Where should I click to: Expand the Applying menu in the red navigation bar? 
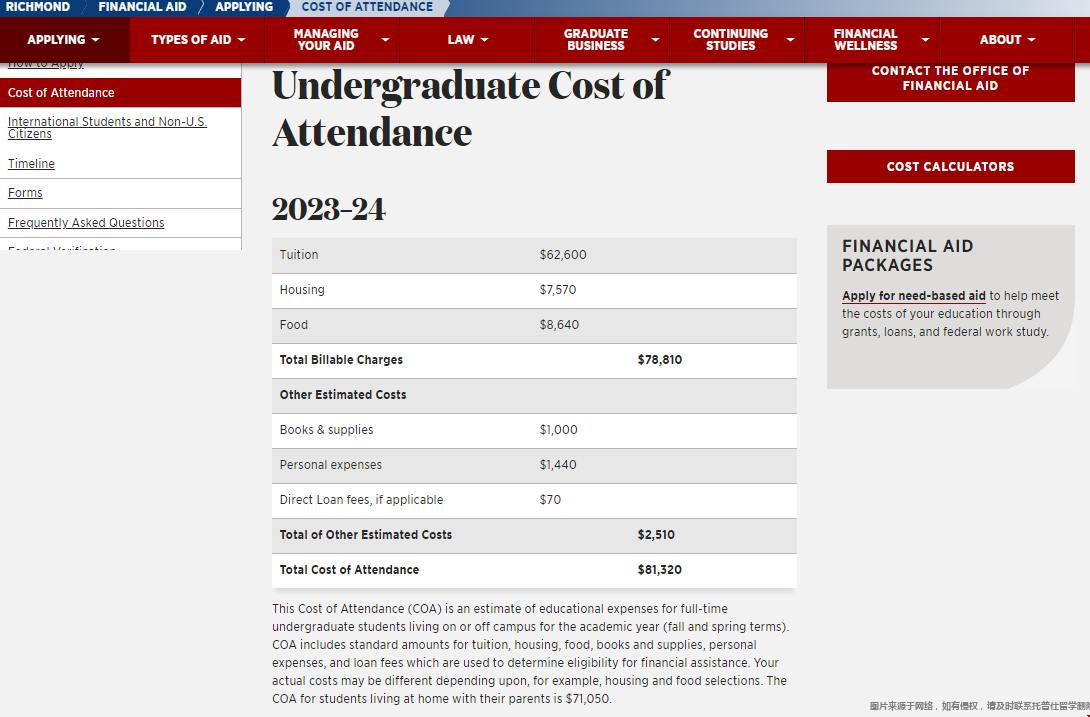click(x=64, y=40)
